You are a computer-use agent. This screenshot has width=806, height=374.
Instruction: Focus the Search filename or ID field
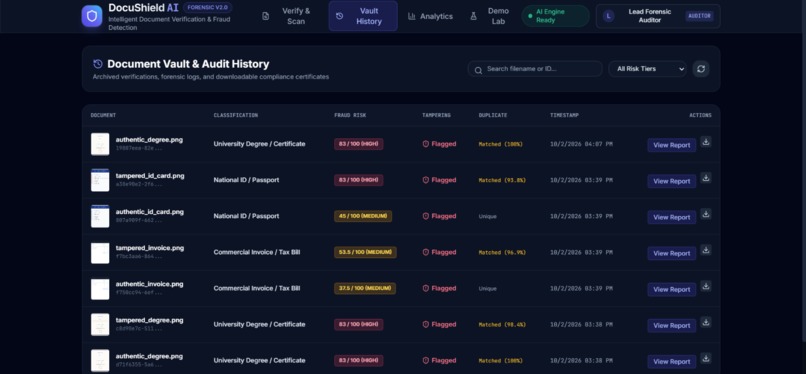point(535,69)
